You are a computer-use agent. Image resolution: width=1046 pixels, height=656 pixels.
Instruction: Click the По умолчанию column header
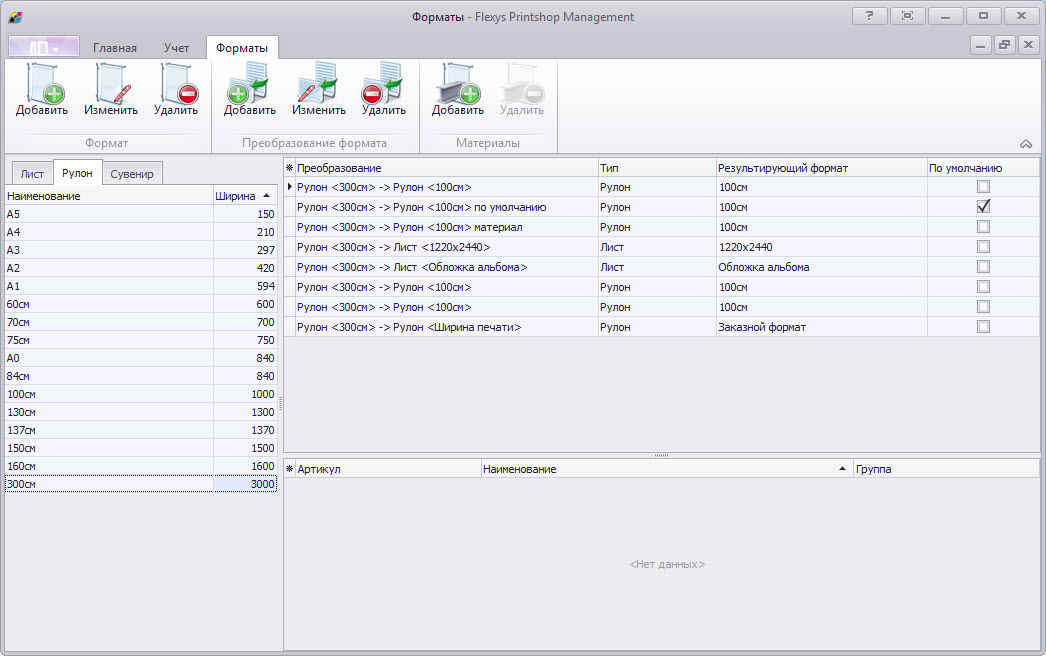point(983,168)
